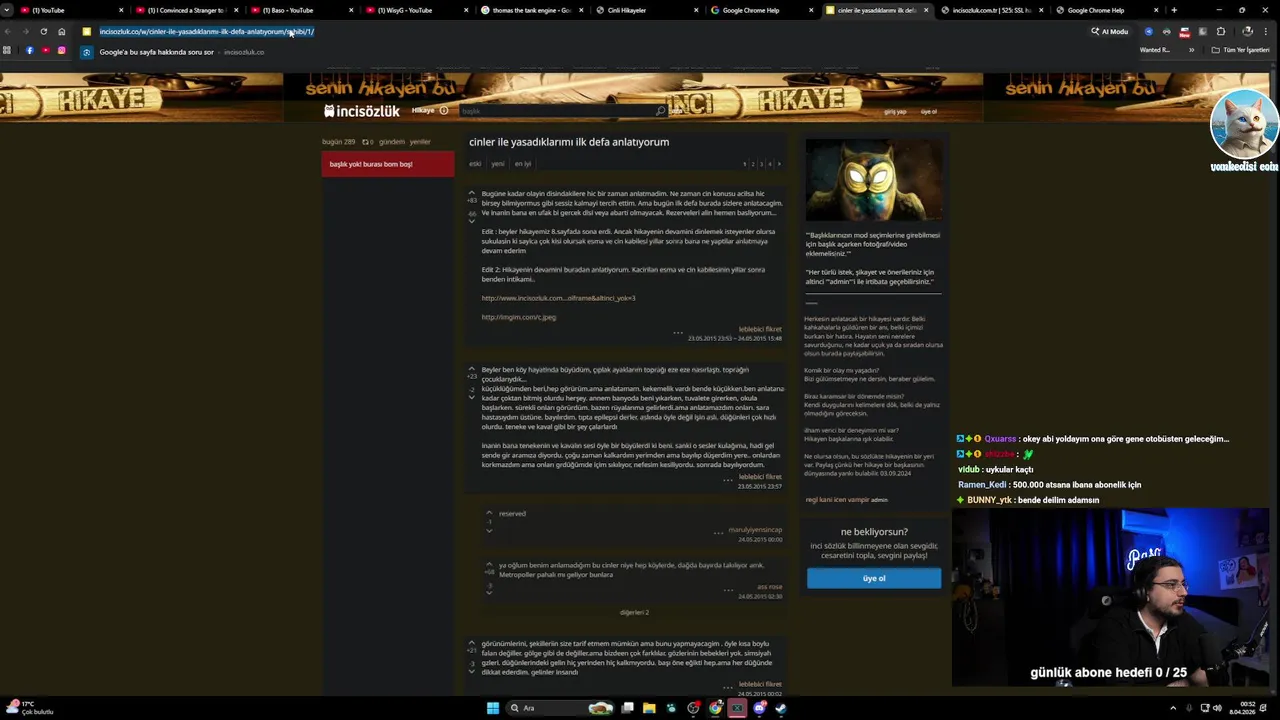Upvote the 'görünümlerini, şekillerini' entry
1280x720 pixels.
point(472,642)
